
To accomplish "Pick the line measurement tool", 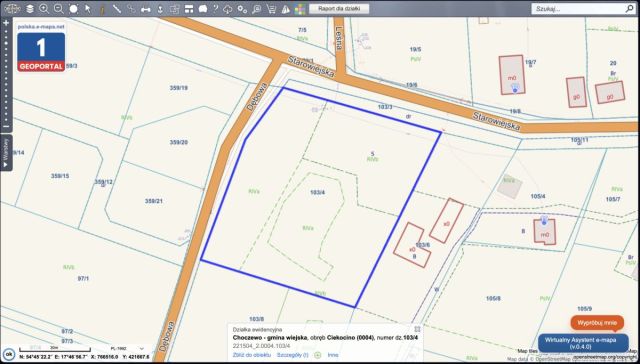I will (x=117, y=9).
